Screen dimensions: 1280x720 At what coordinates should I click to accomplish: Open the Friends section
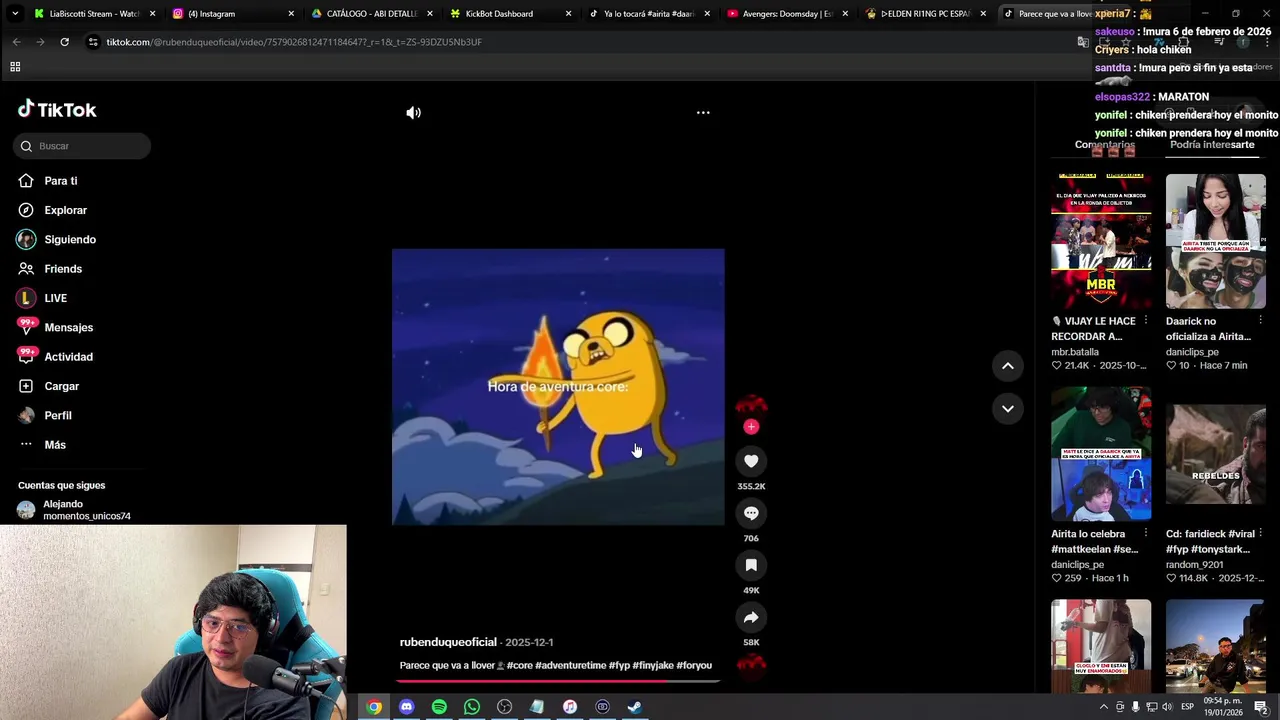pos(62,269)
